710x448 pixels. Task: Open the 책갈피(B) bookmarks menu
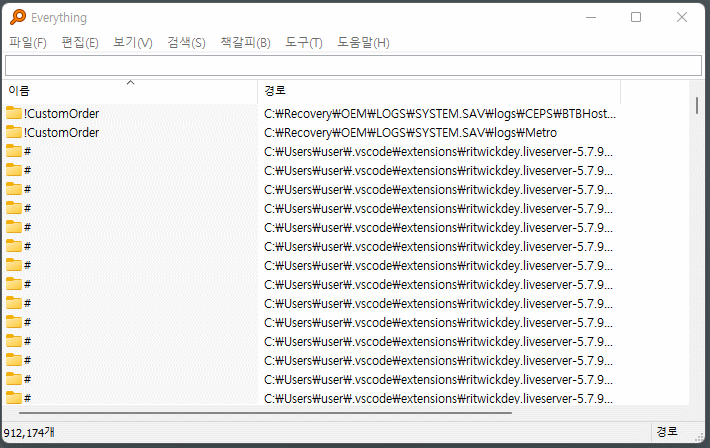245,43
